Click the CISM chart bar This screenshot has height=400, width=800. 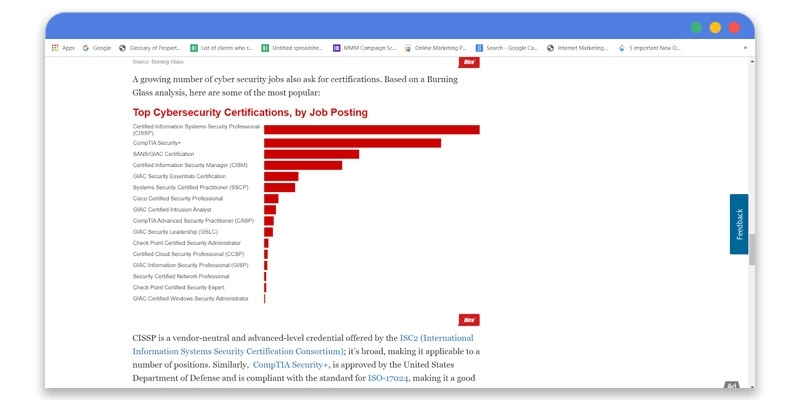(x=303, y=165)
